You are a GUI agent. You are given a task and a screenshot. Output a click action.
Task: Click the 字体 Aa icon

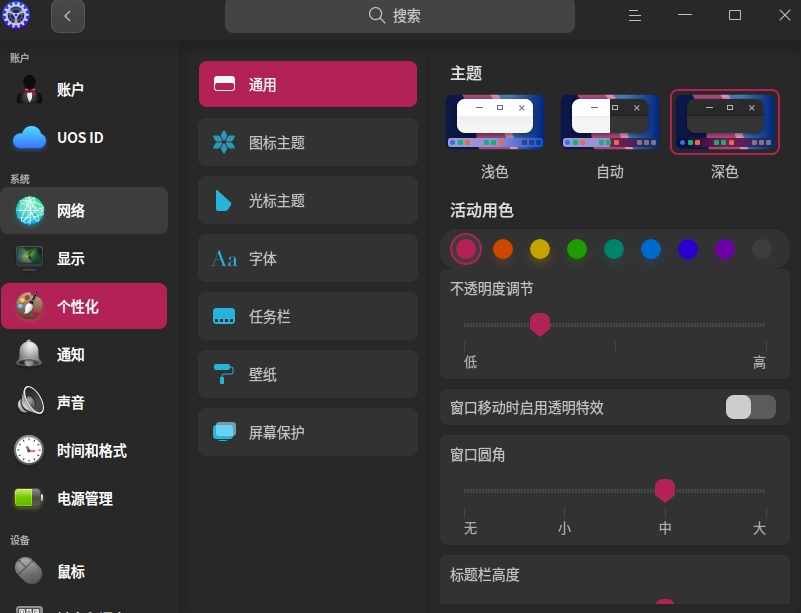click(224, 258)
